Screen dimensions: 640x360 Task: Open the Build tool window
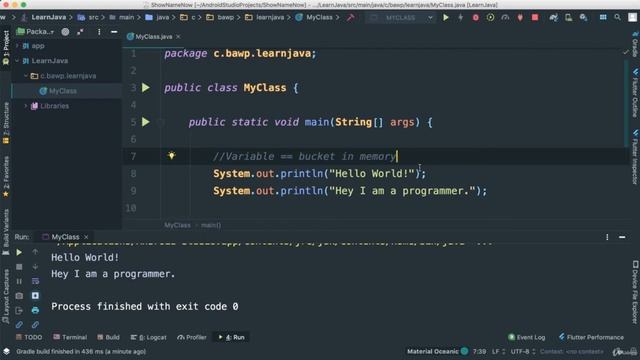point(108,337)
